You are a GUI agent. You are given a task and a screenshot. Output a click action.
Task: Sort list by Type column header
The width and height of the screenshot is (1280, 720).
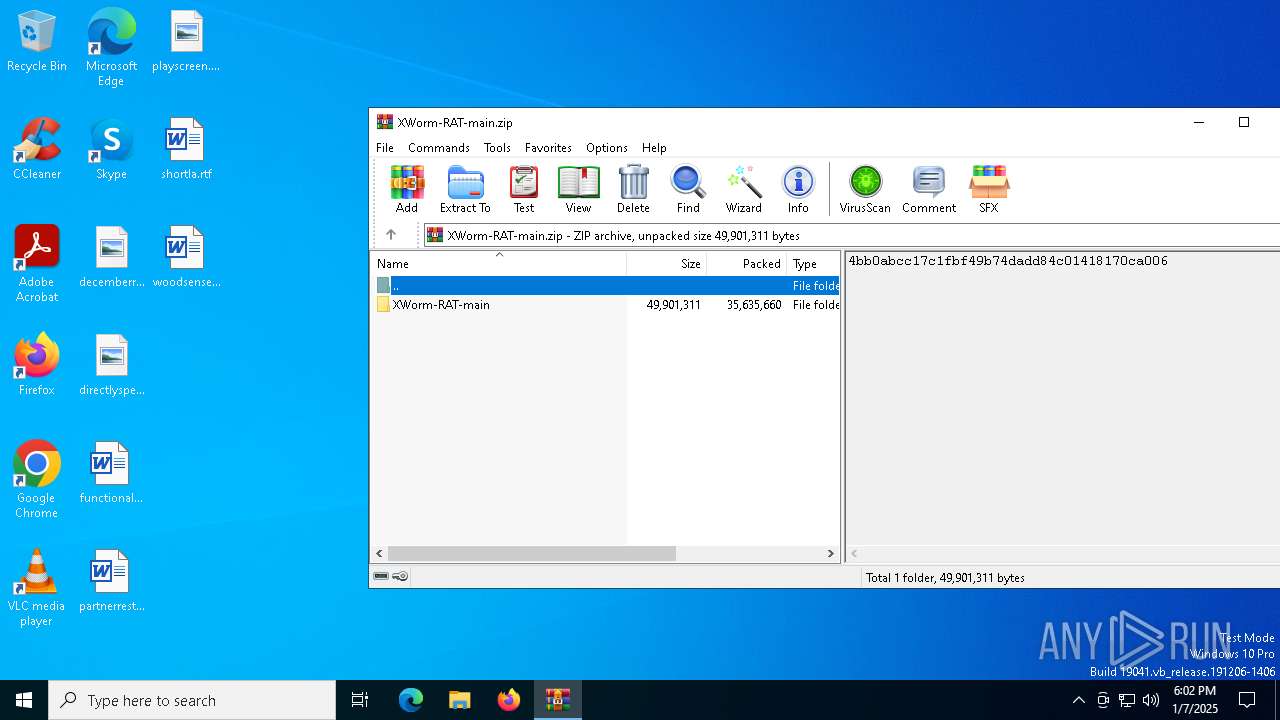coord(813,264)
